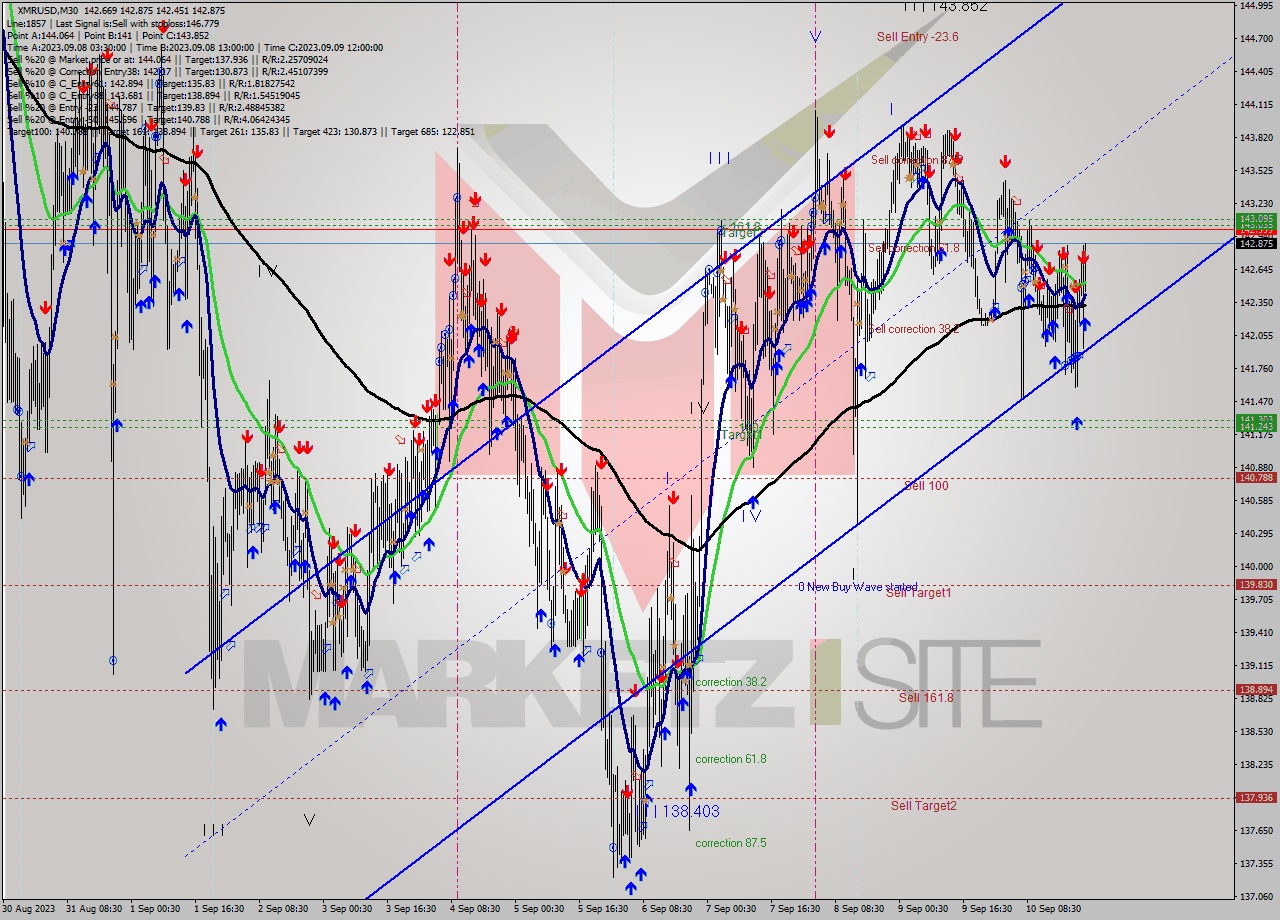
Task: Click the green 'correction 61.8' label
Action: 731,759
